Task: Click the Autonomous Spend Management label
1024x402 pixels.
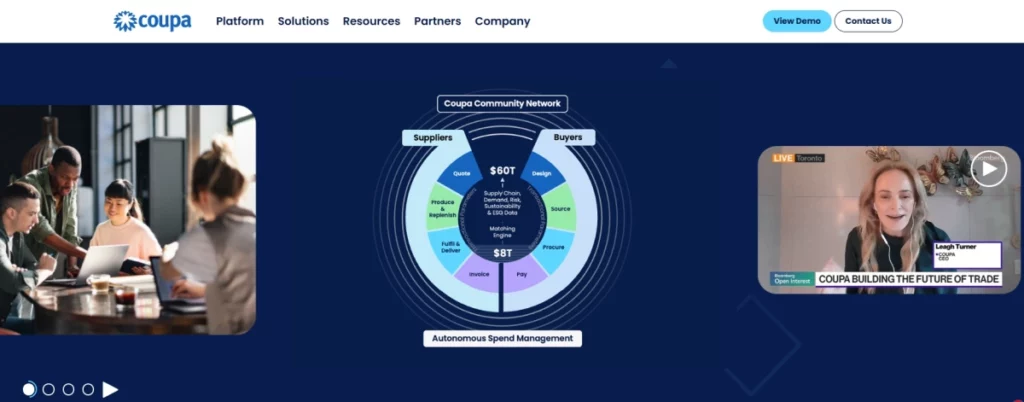Action: [502, 338]
